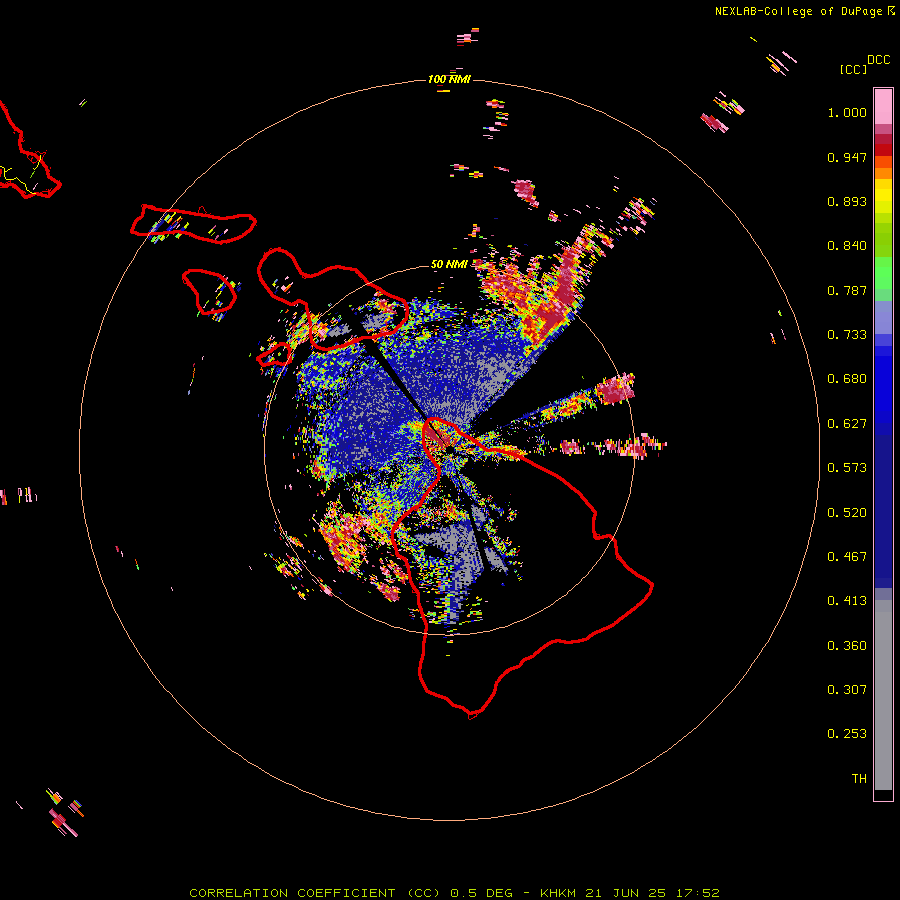Select the 0.733 scale value
Viewport: 900px width, 900px height.
pos(847,335)
